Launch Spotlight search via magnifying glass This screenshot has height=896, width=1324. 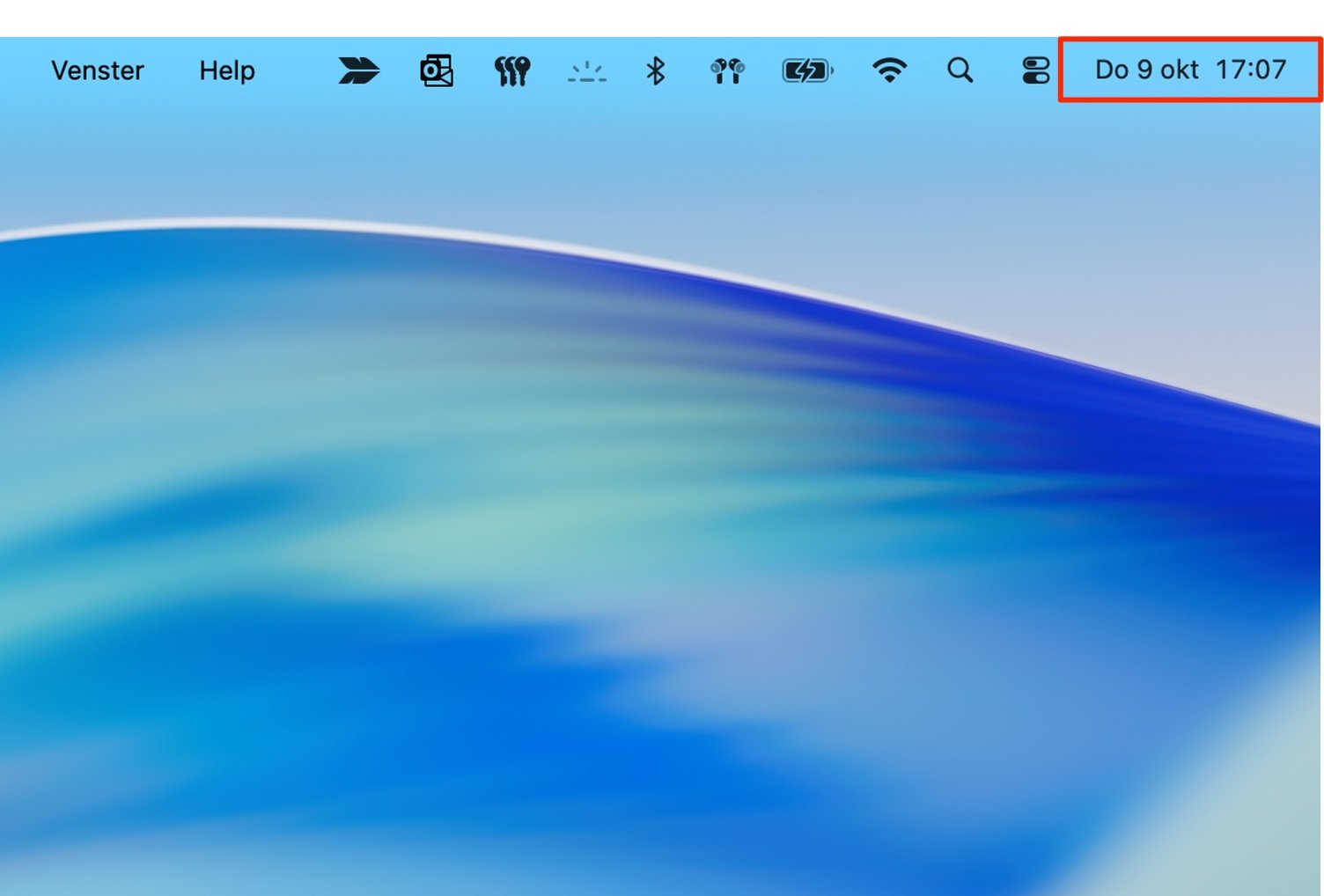[x=960, y=70]
